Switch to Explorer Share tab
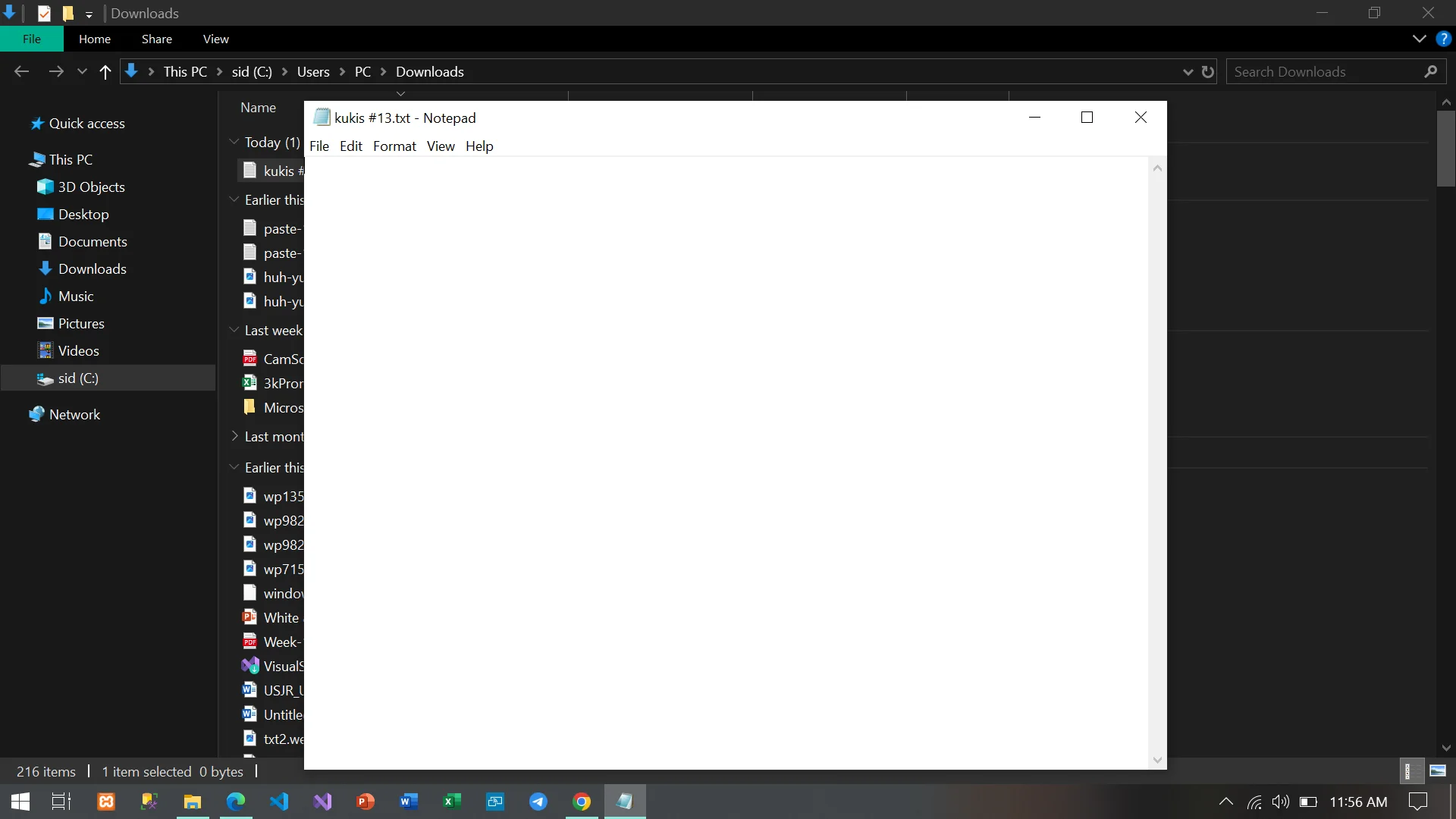Image resolution: width=1456 pixels, height=819 pixels. coord(157,39)
